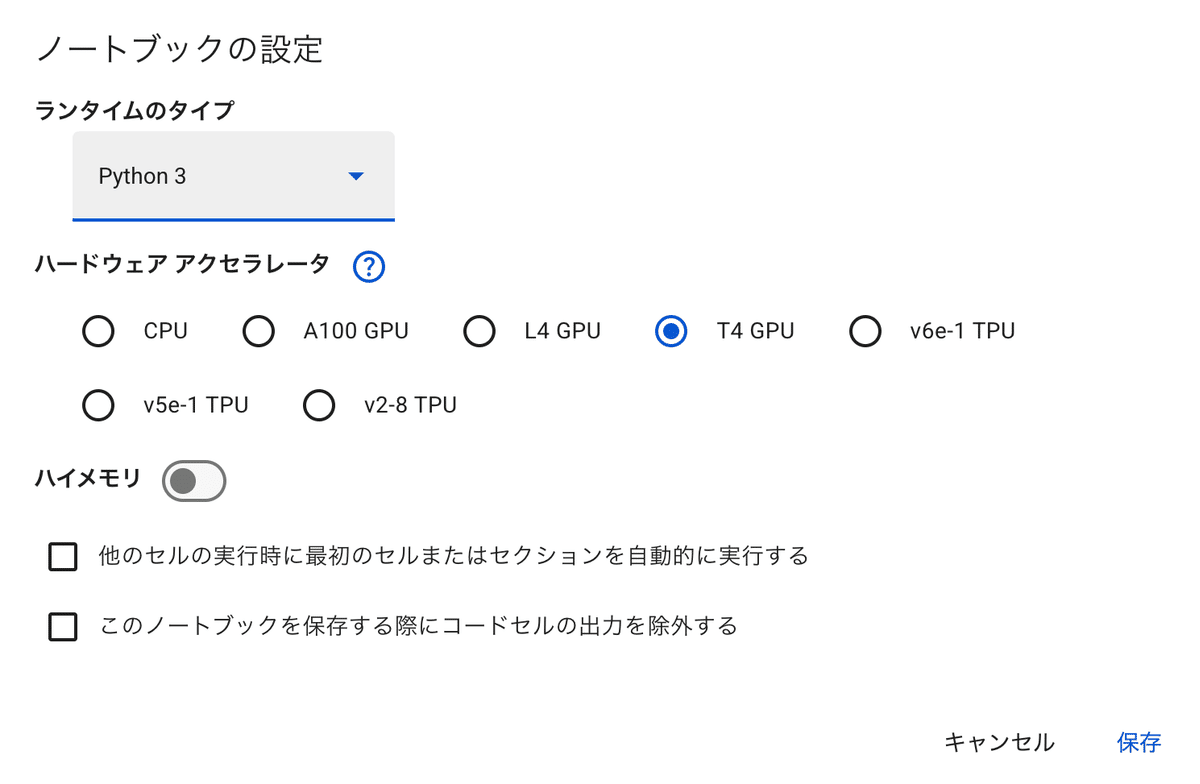Image resolution: width=1200 pixels, height=784 pixels.
Task: Choose the v5e-1 TPU option
Action: 98,405
